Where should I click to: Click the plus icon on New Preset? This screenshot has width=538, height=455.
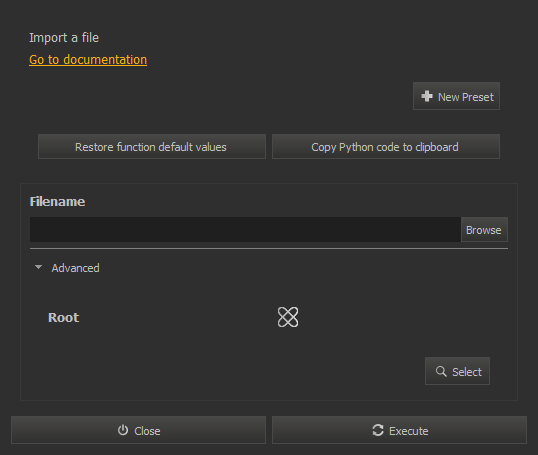(x=427, y=96)
